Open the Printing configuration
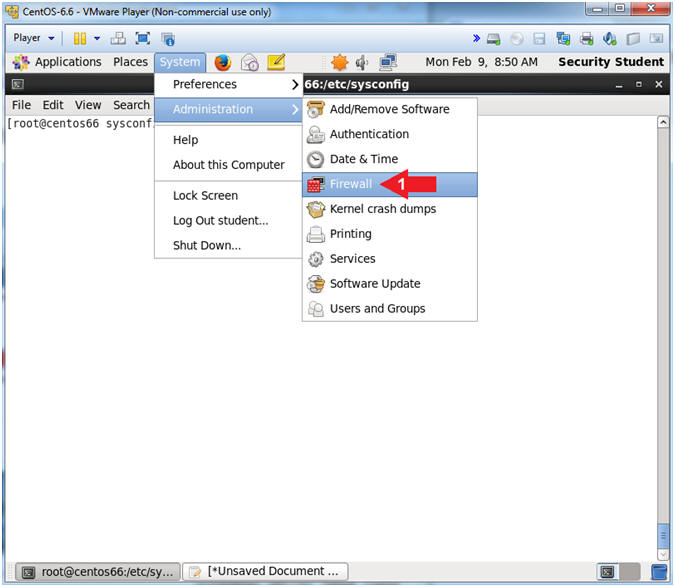This screenshot has height=587, width=675. (390, 234)
